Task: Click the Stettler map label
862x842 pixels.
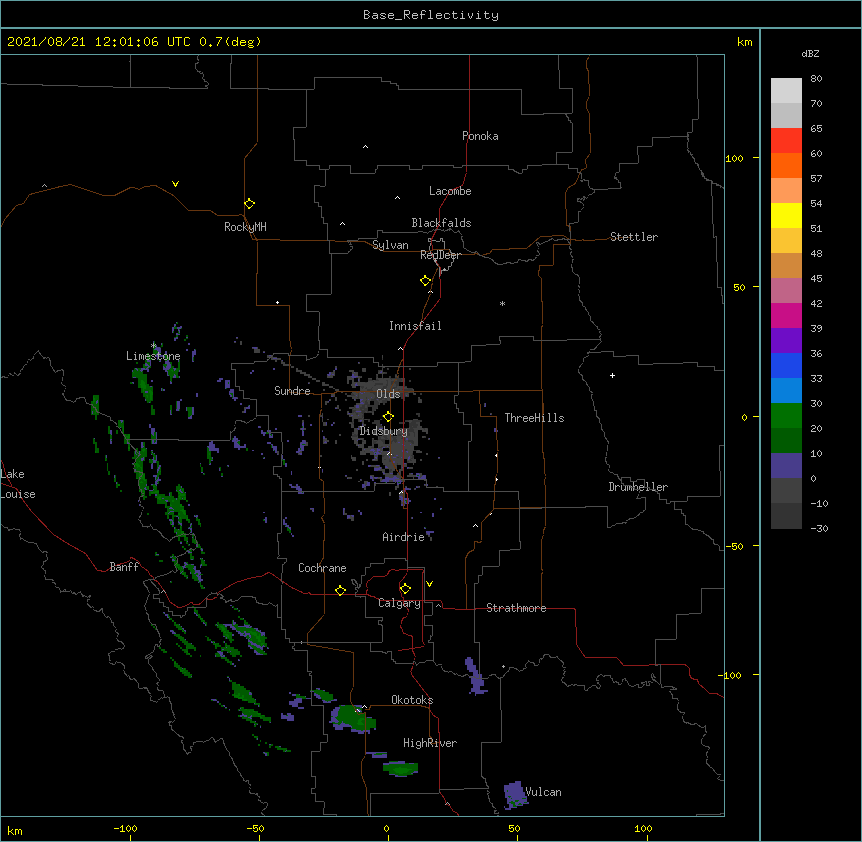Action: pyautogui.click(x=633, y=237)
